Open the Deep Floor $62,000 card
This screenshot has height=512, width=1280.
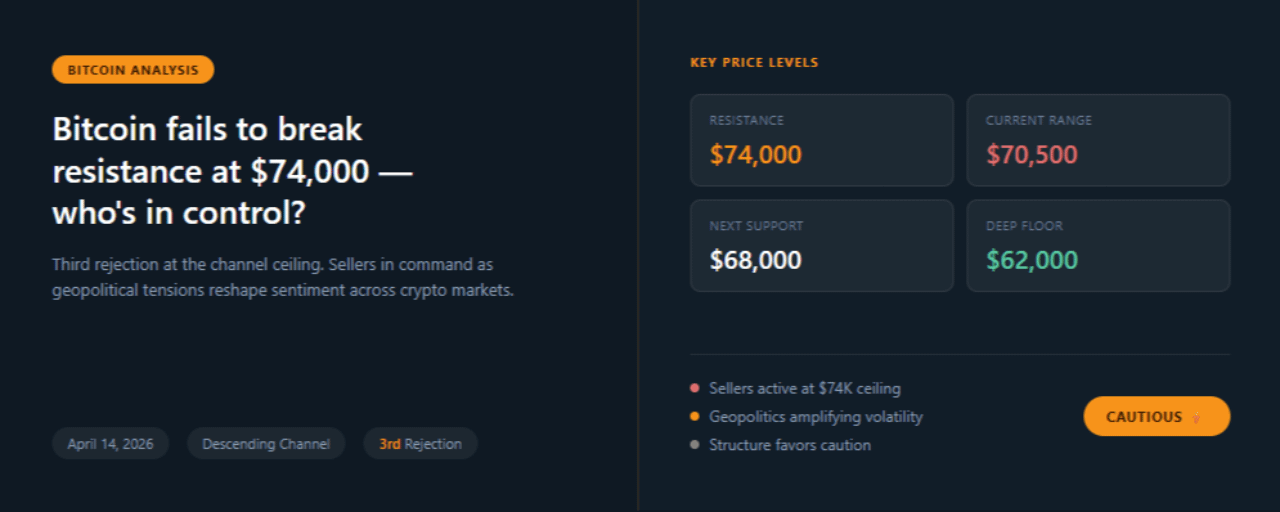click(1097, 246)
